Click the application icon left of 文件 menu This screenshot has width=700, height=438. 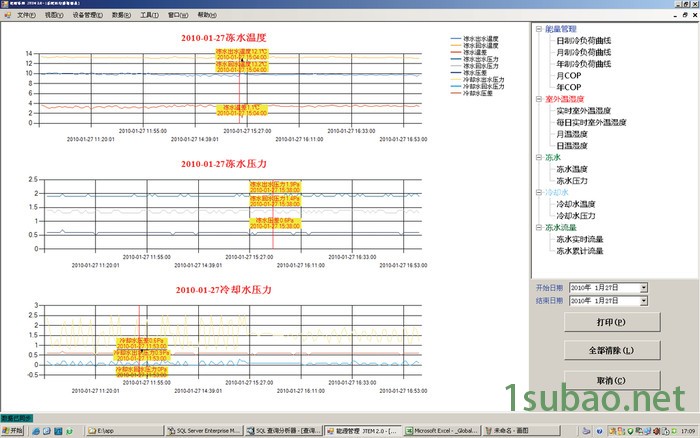(x=7, y=16)
